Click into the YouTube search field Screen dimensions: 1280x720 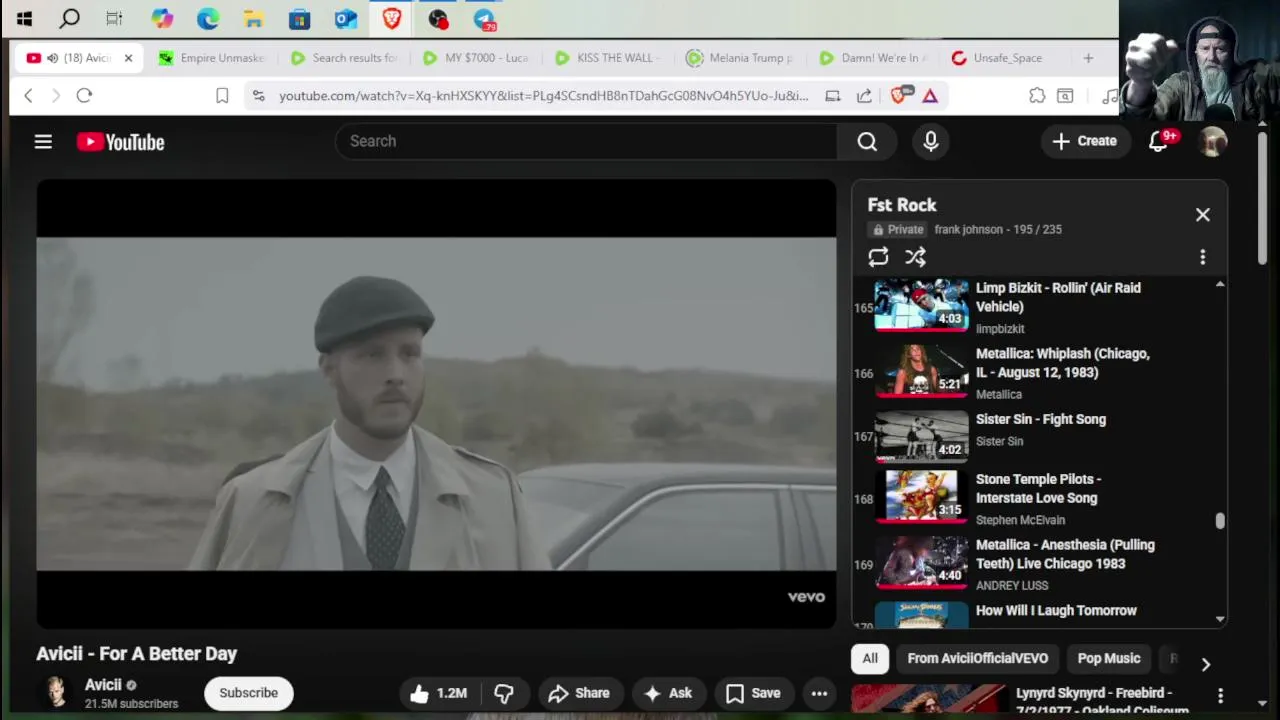point(586,141)
